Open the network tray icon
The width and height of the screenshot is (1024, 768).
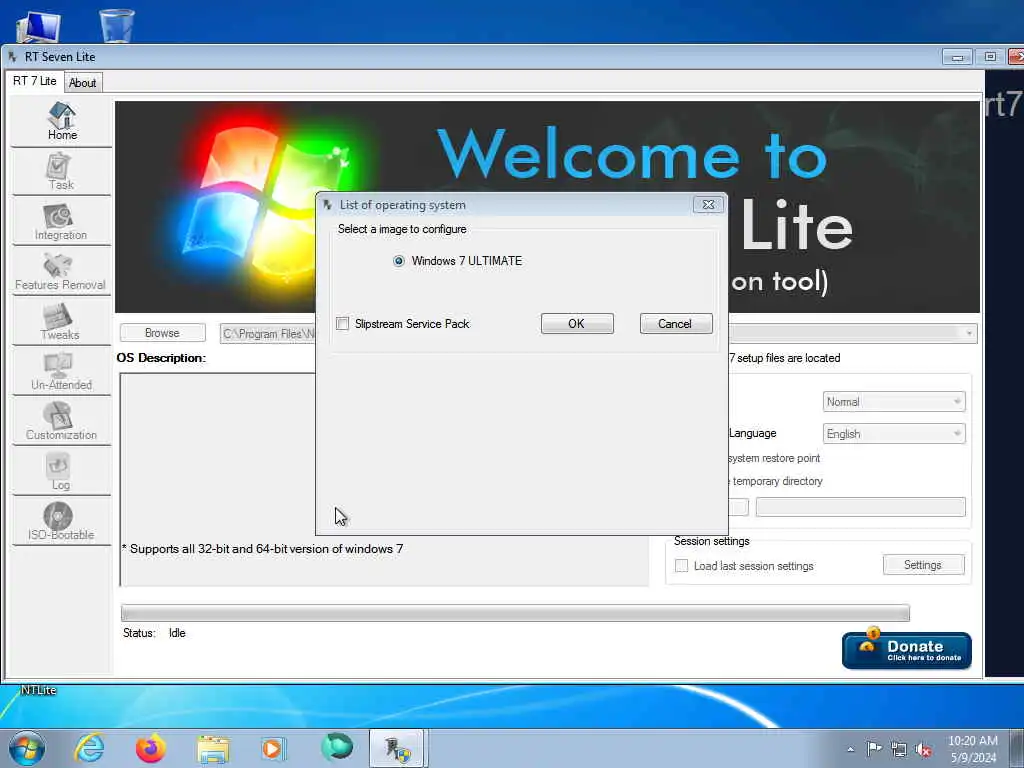(899, 749)
